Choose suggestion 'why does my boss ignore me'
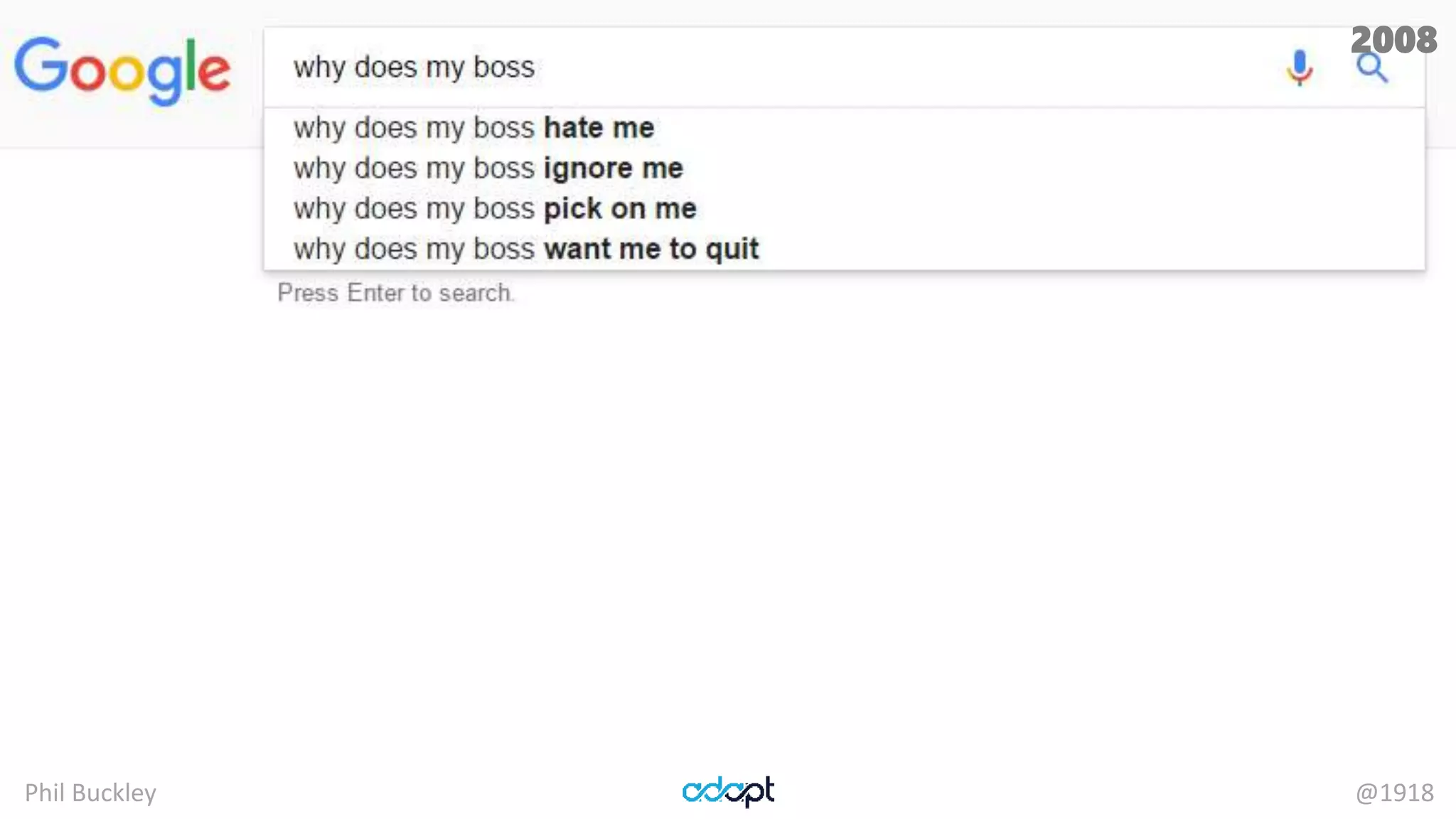Screen dimensions: 1456x819 coord(488,168)
